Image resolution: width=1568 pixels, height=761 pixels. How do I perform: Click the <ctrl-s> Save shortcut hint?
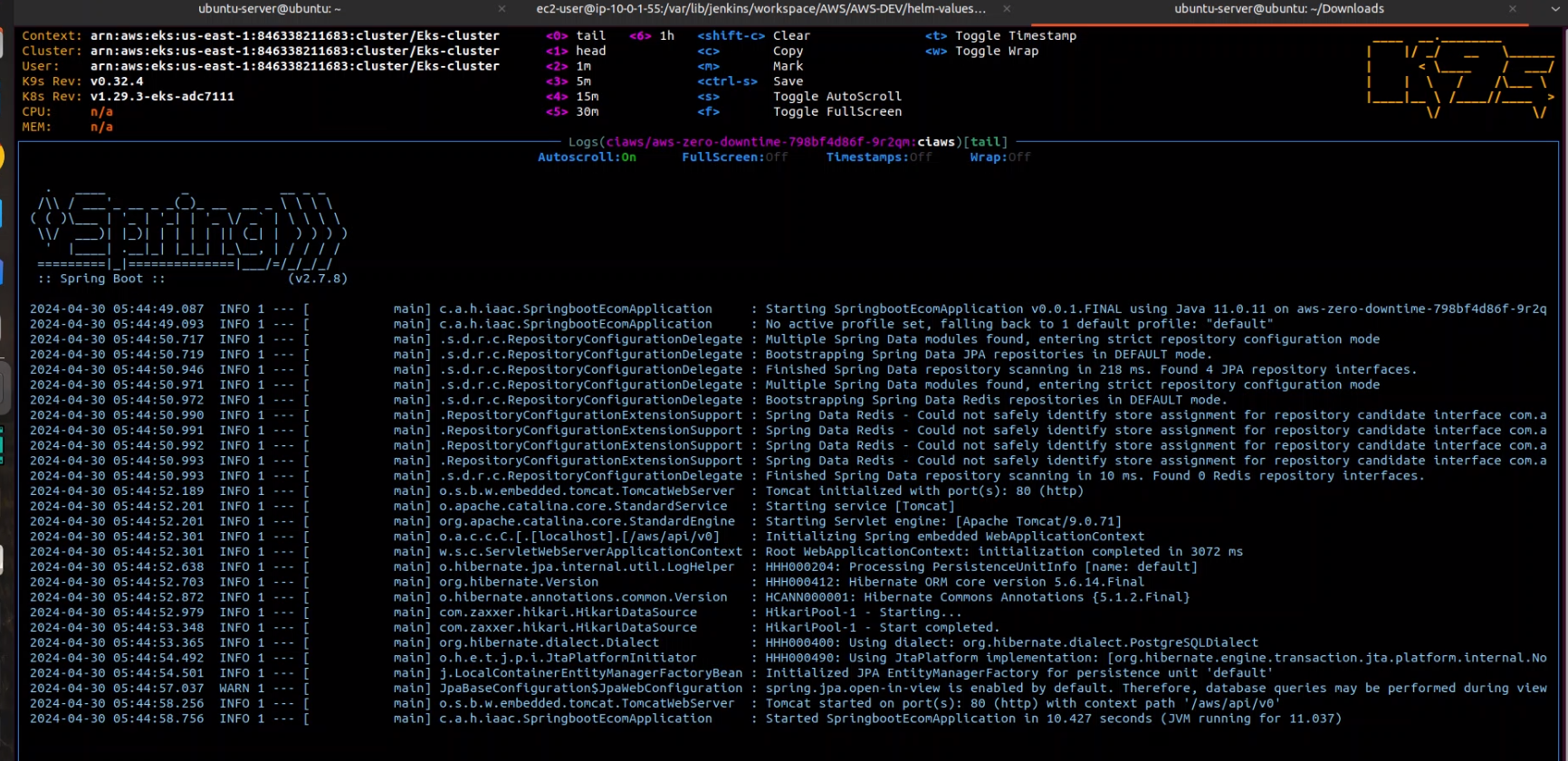click(750, 81)
